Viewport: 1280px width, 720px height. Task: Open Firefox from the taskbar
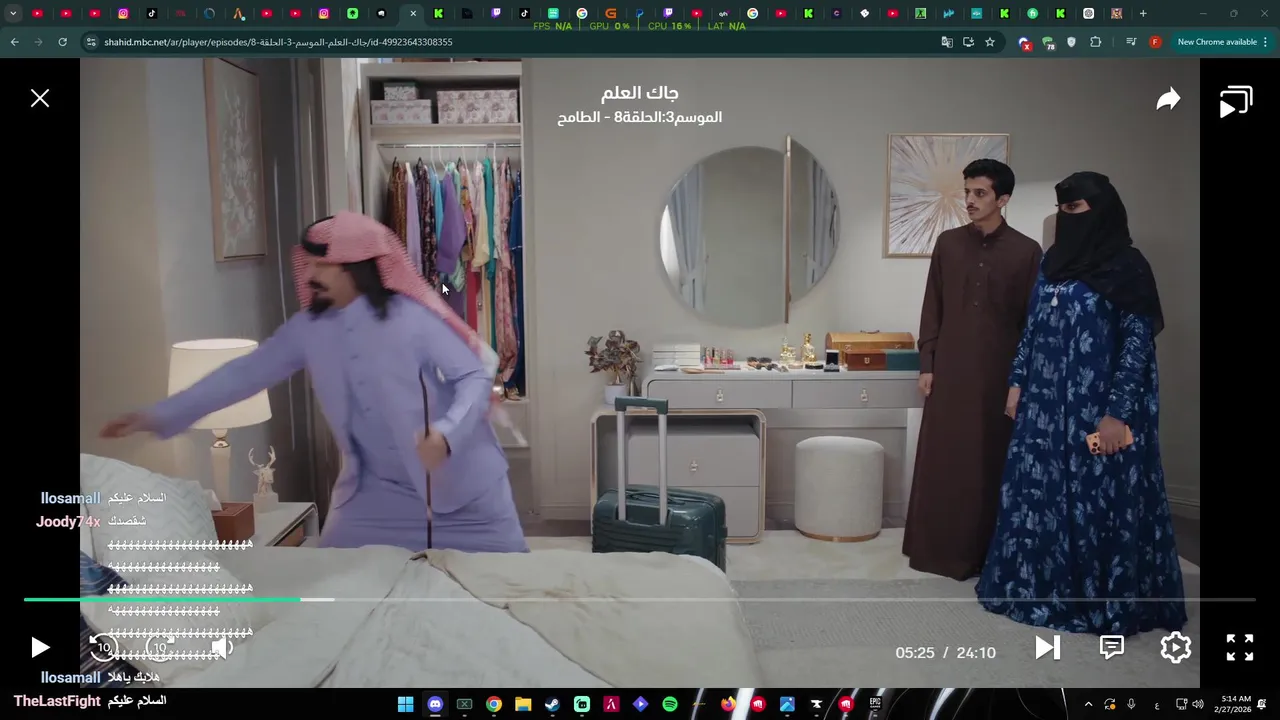[728, 704]
